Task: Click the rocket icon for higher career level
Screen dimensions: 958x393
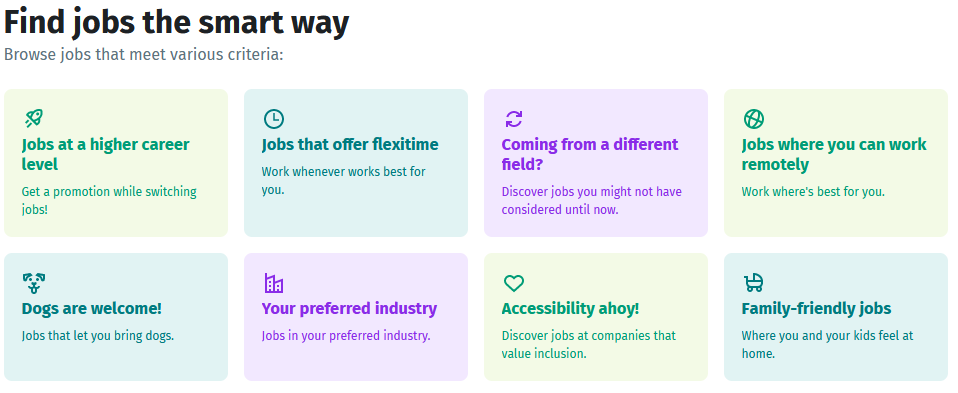Action: pos(34,119)
